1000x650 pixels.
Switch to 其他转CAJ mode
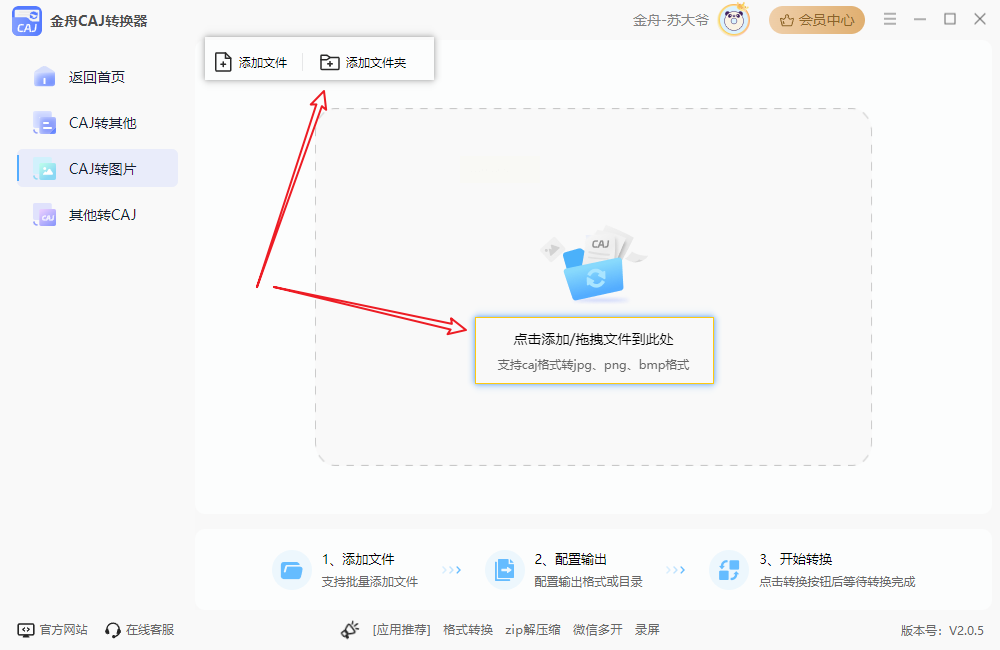pyautogui.click(x=98, y=215)
